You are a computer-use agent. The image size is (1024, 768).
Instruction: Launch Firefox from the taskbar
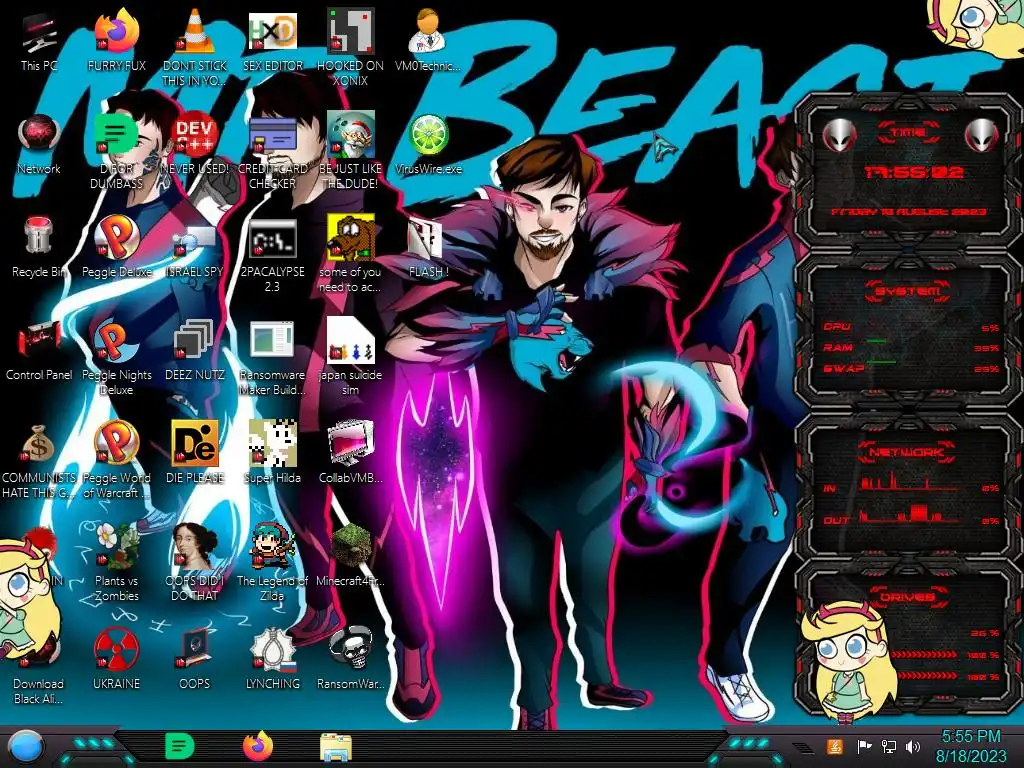click(258, 746)
